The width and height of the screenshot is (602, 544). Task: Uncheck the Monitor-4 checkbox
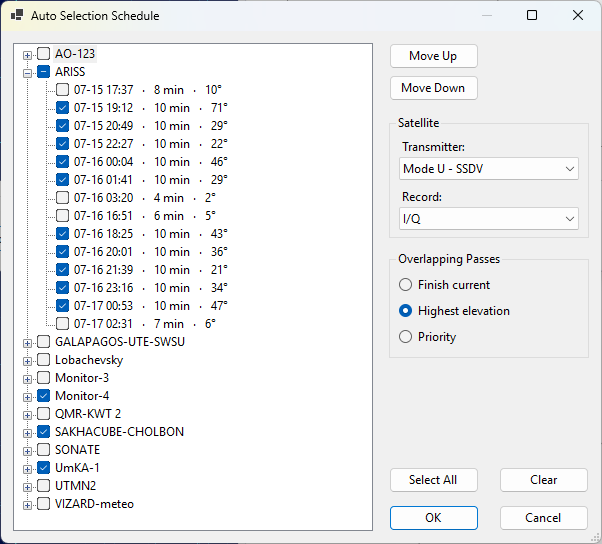click(x=44, y=396)
